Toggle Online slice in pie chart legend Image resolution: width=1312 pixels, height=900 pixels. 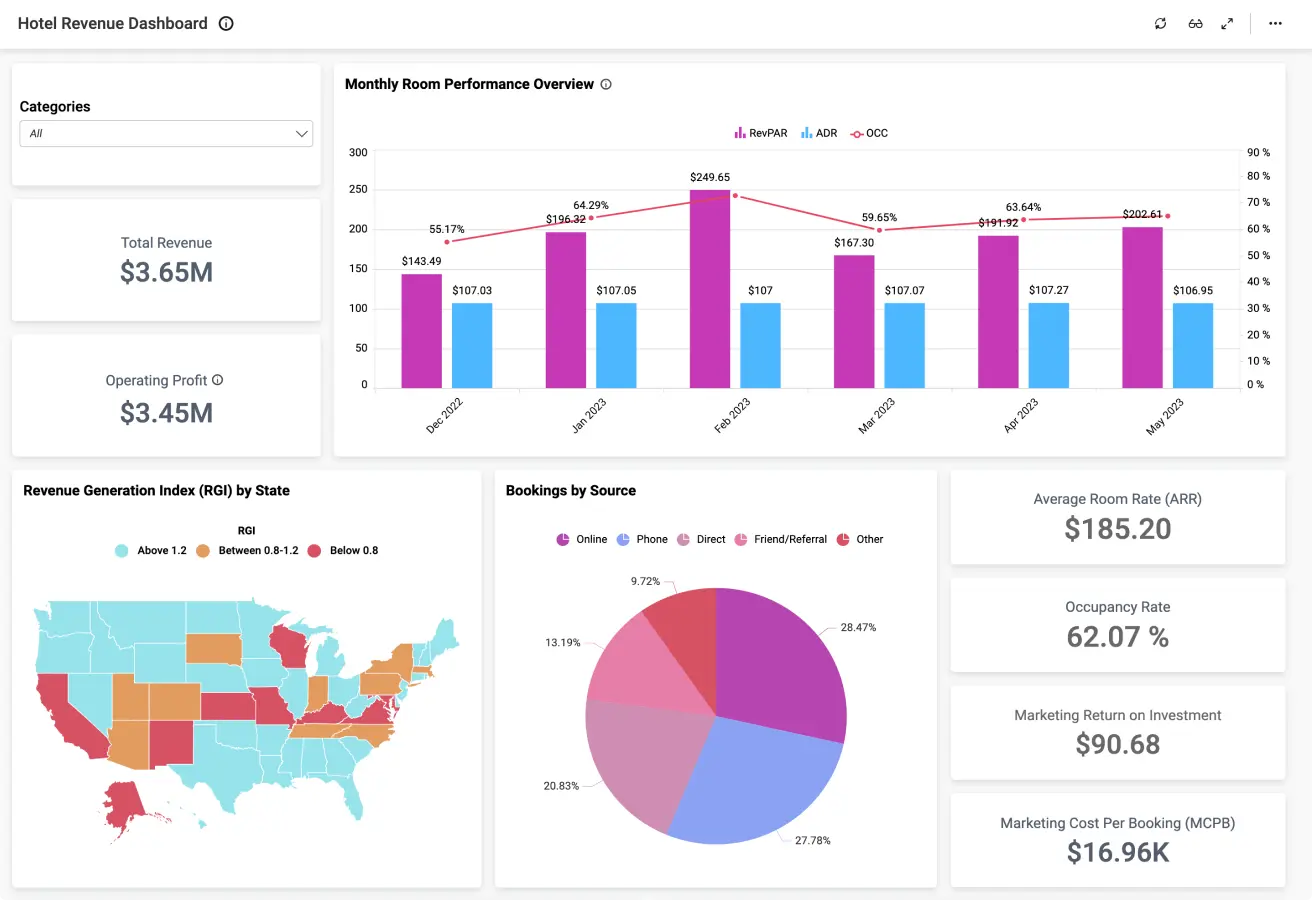click(581, 539)
